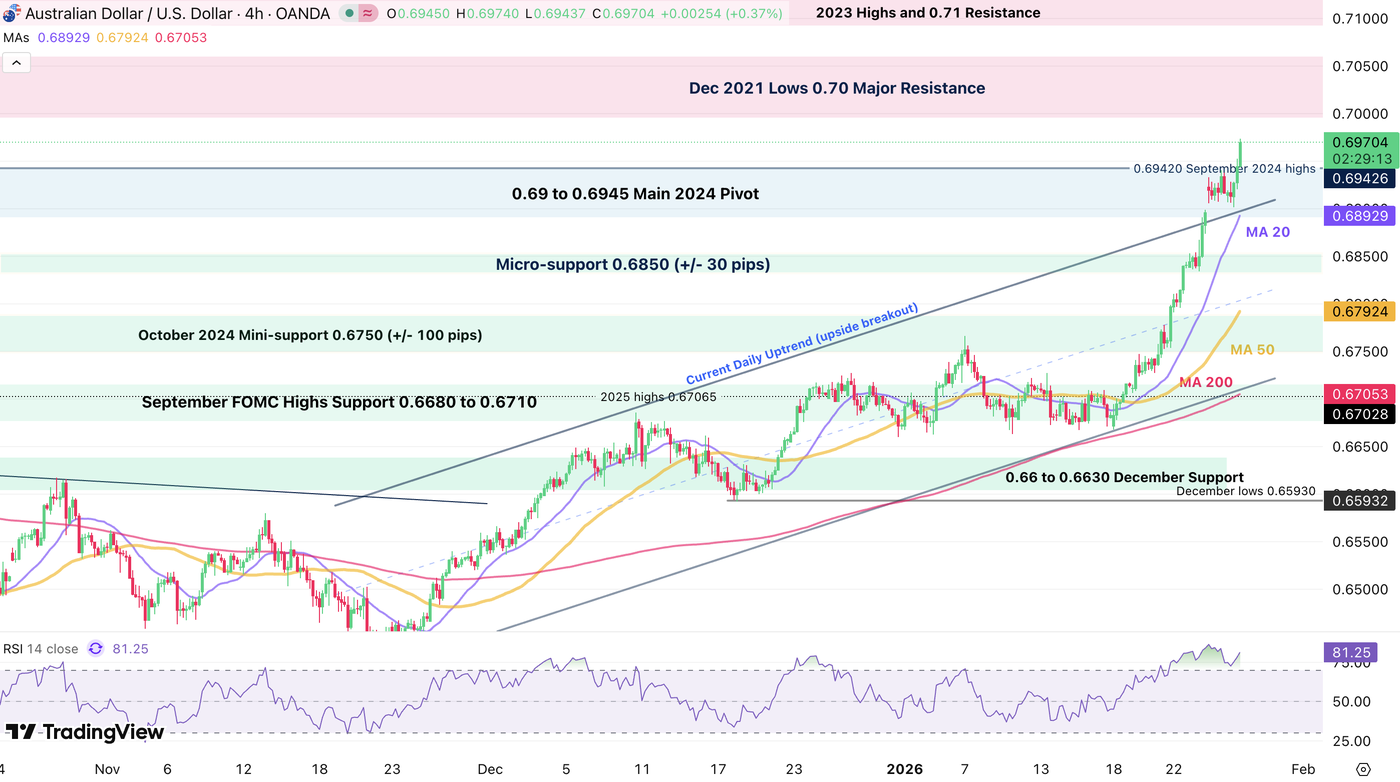The image size is (1400, 782).
Task: Click the MA 200 red label on chart
Action: tap(1205, 382)
